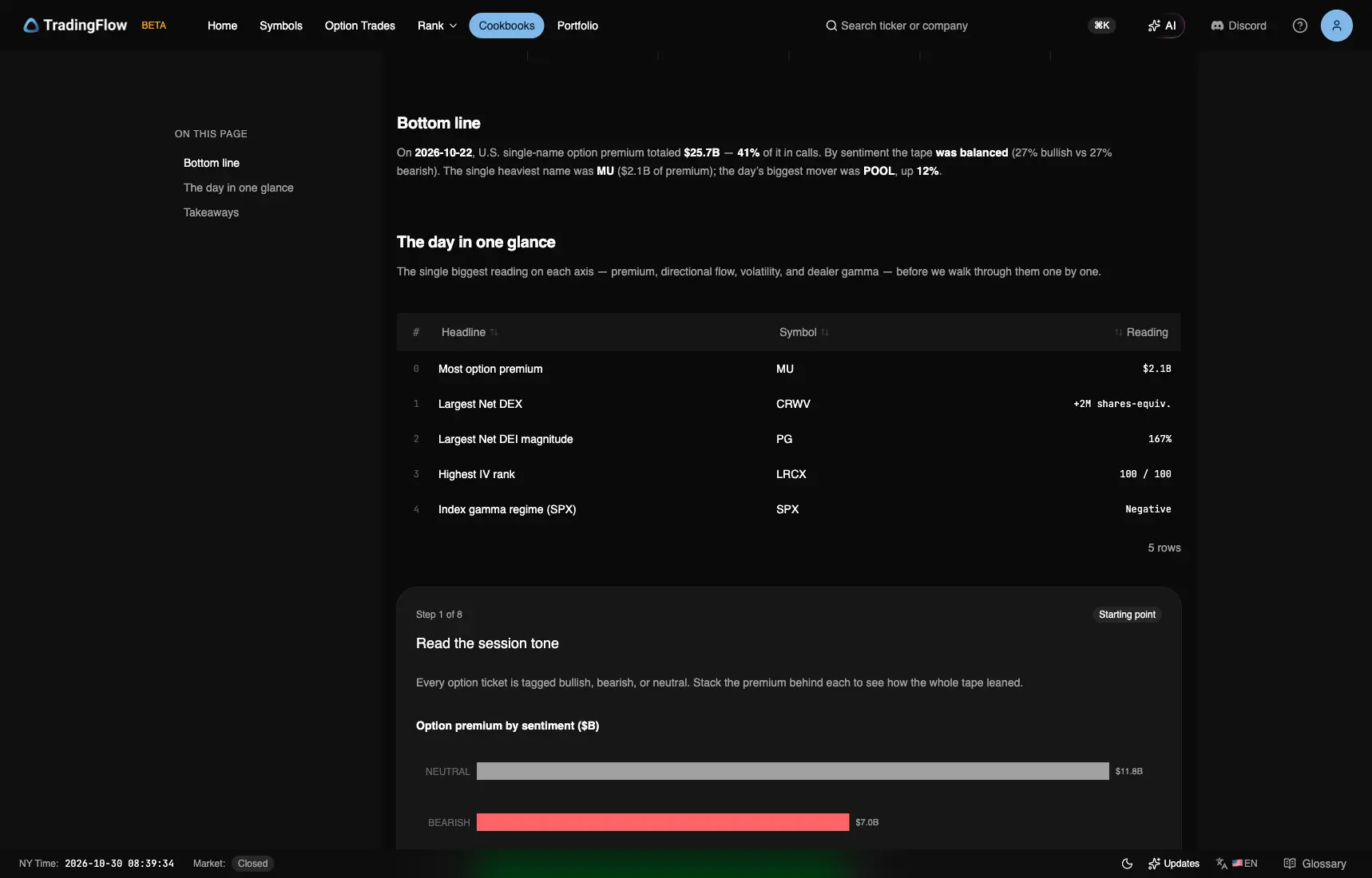Click the BETA label beside logo
Image resolution: width=1372 pixels, height=878 pixels.
pos(154,26)
